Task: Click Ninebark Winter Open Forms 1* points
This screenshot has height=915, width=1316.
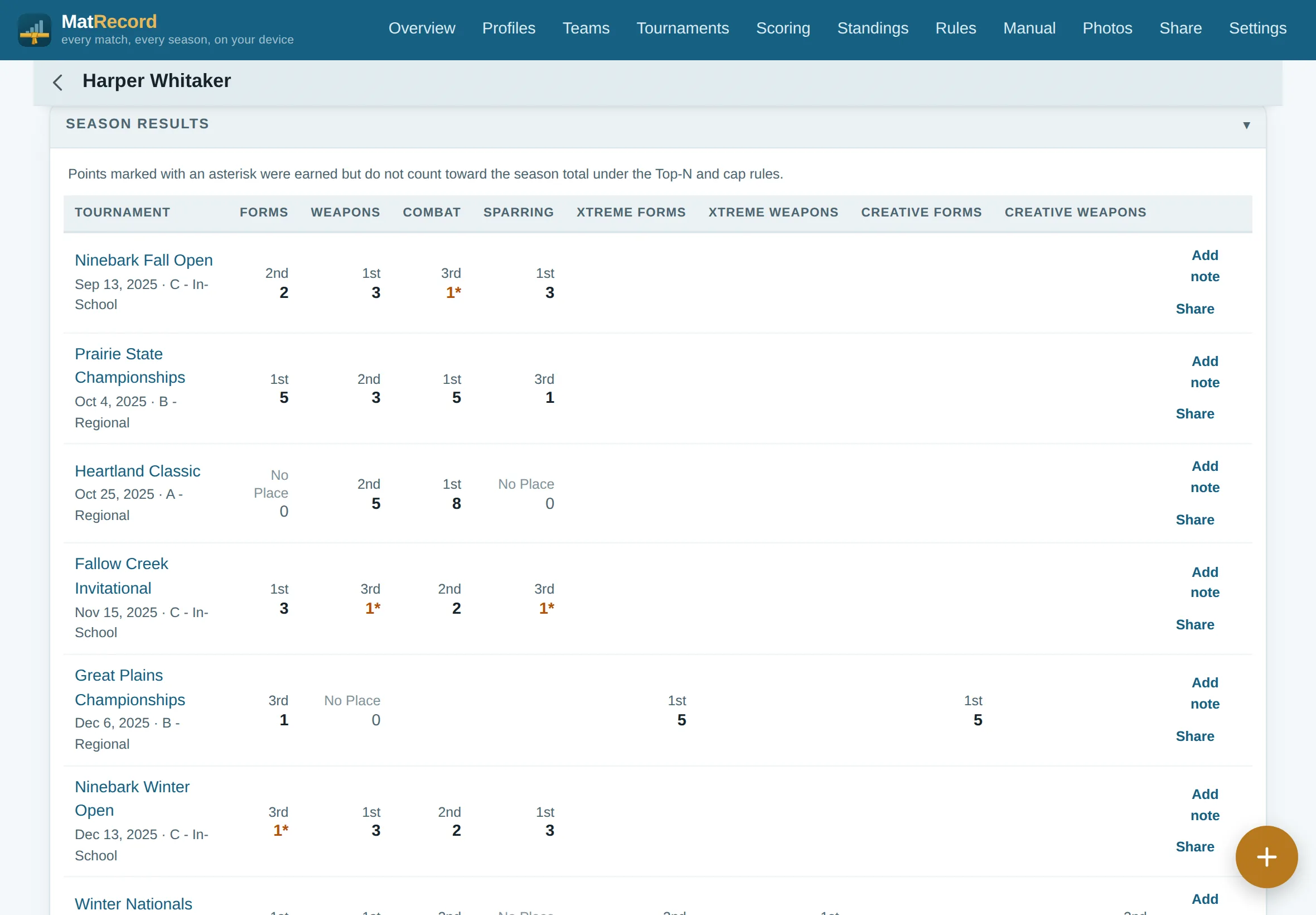Action: coord(280,830)
